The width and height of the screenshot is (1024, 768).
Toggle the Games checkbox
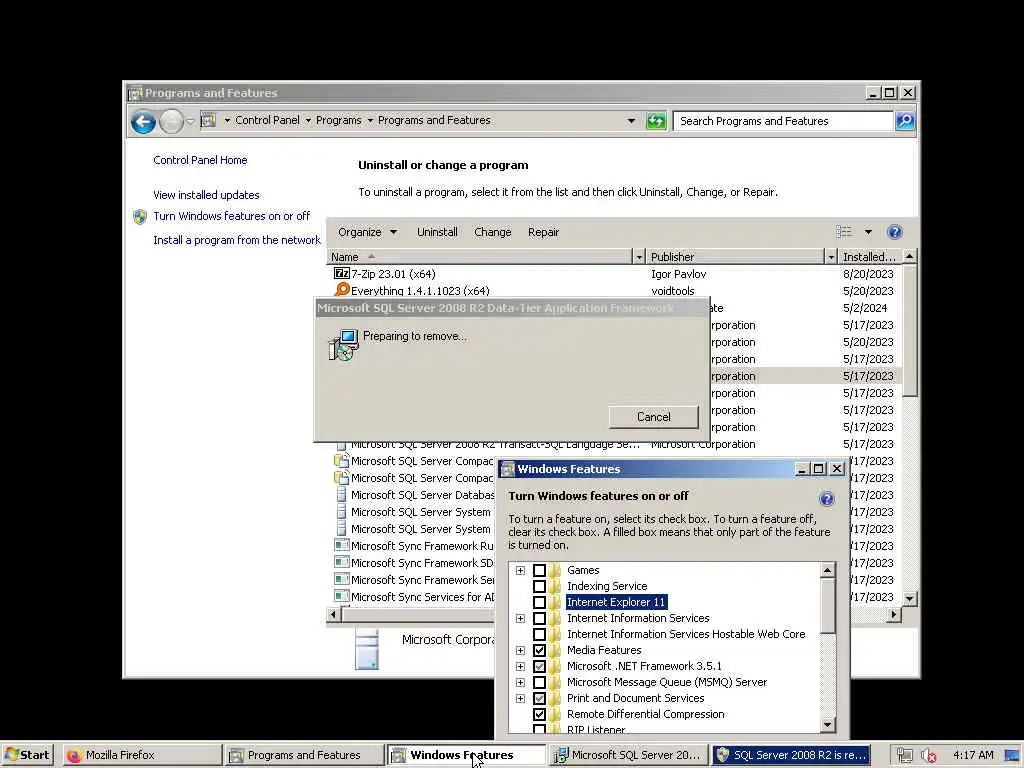539,570
